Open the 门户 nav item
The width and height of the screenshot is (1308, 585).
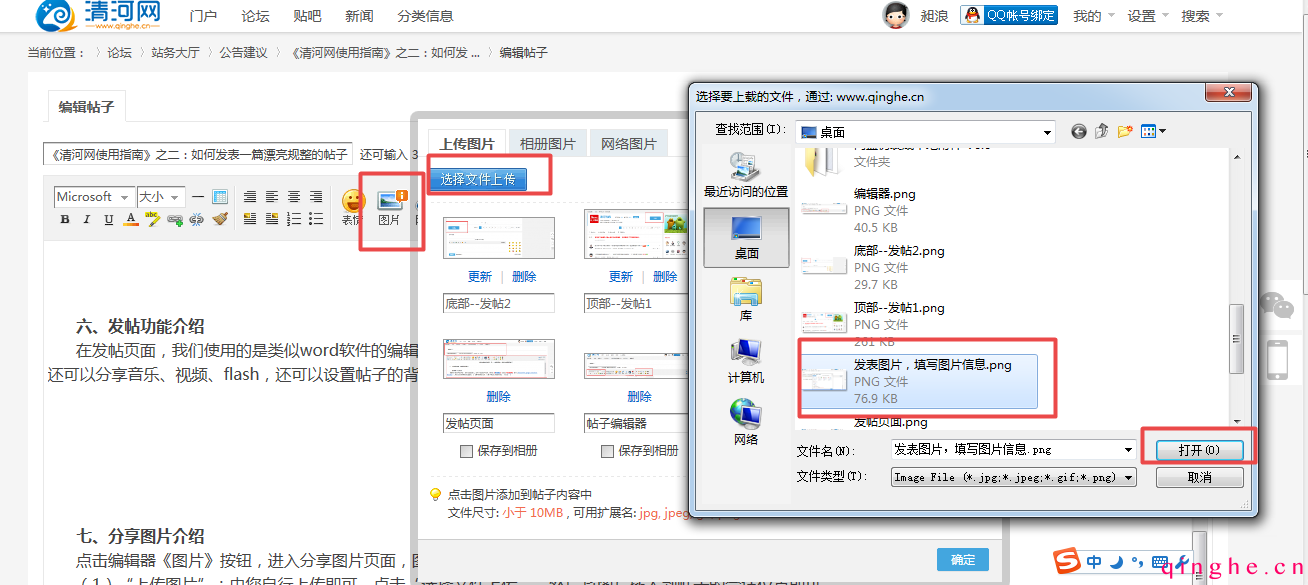[x=203, y=16]
